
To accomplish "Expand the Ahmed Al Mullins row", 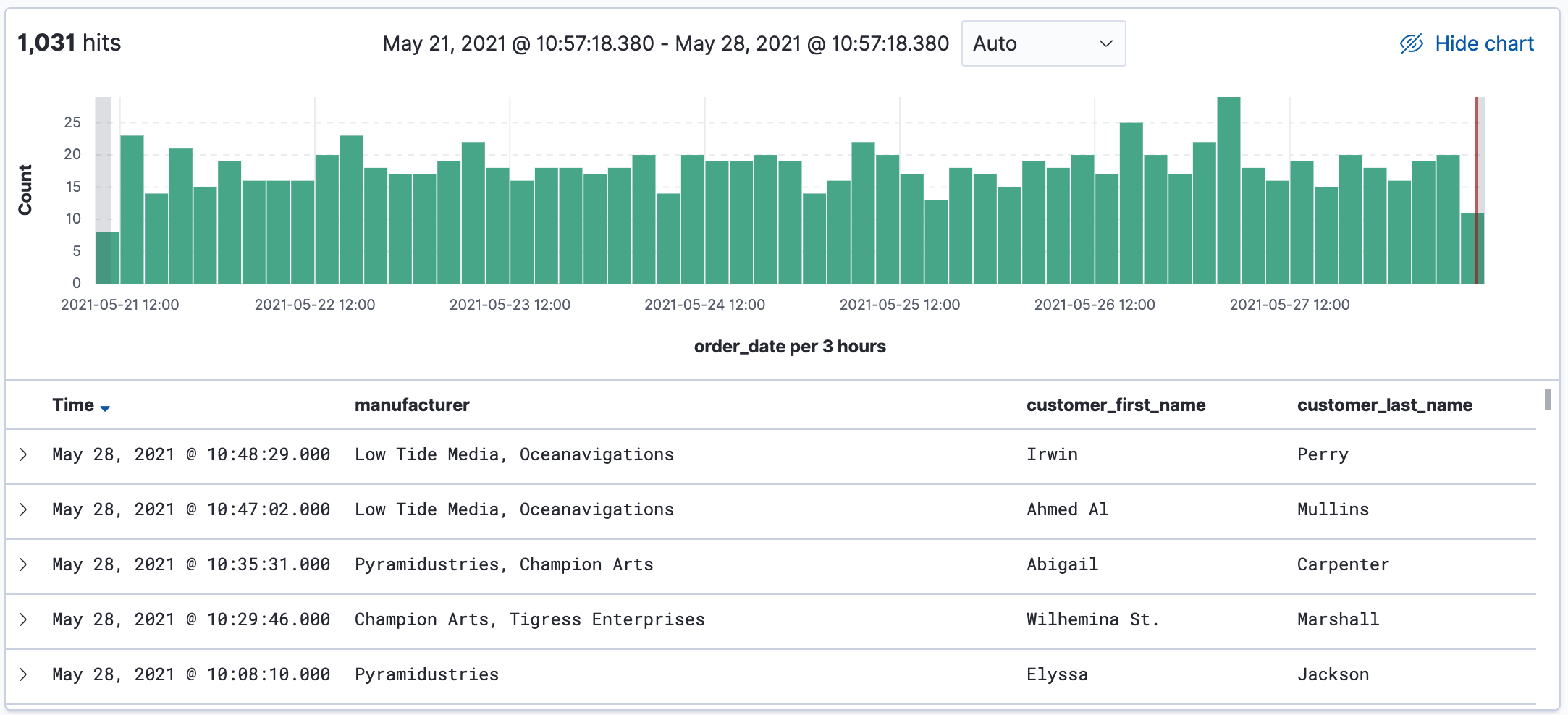I will (23, 509).
